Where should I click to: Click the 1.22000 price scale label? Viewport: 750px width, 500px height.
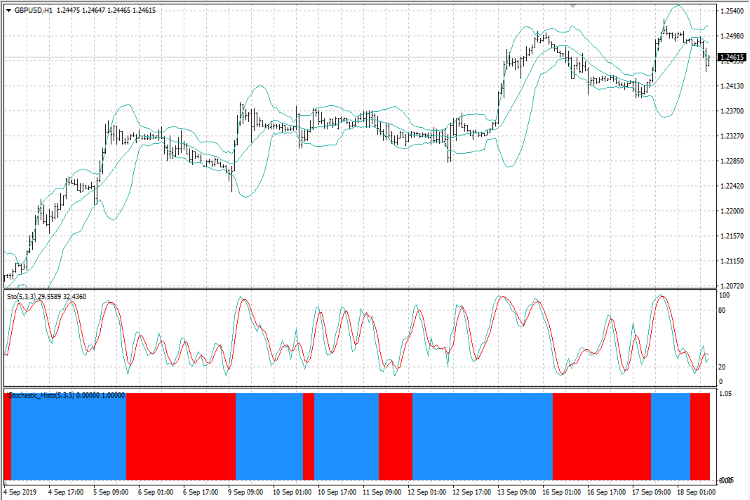coord(732,211)
